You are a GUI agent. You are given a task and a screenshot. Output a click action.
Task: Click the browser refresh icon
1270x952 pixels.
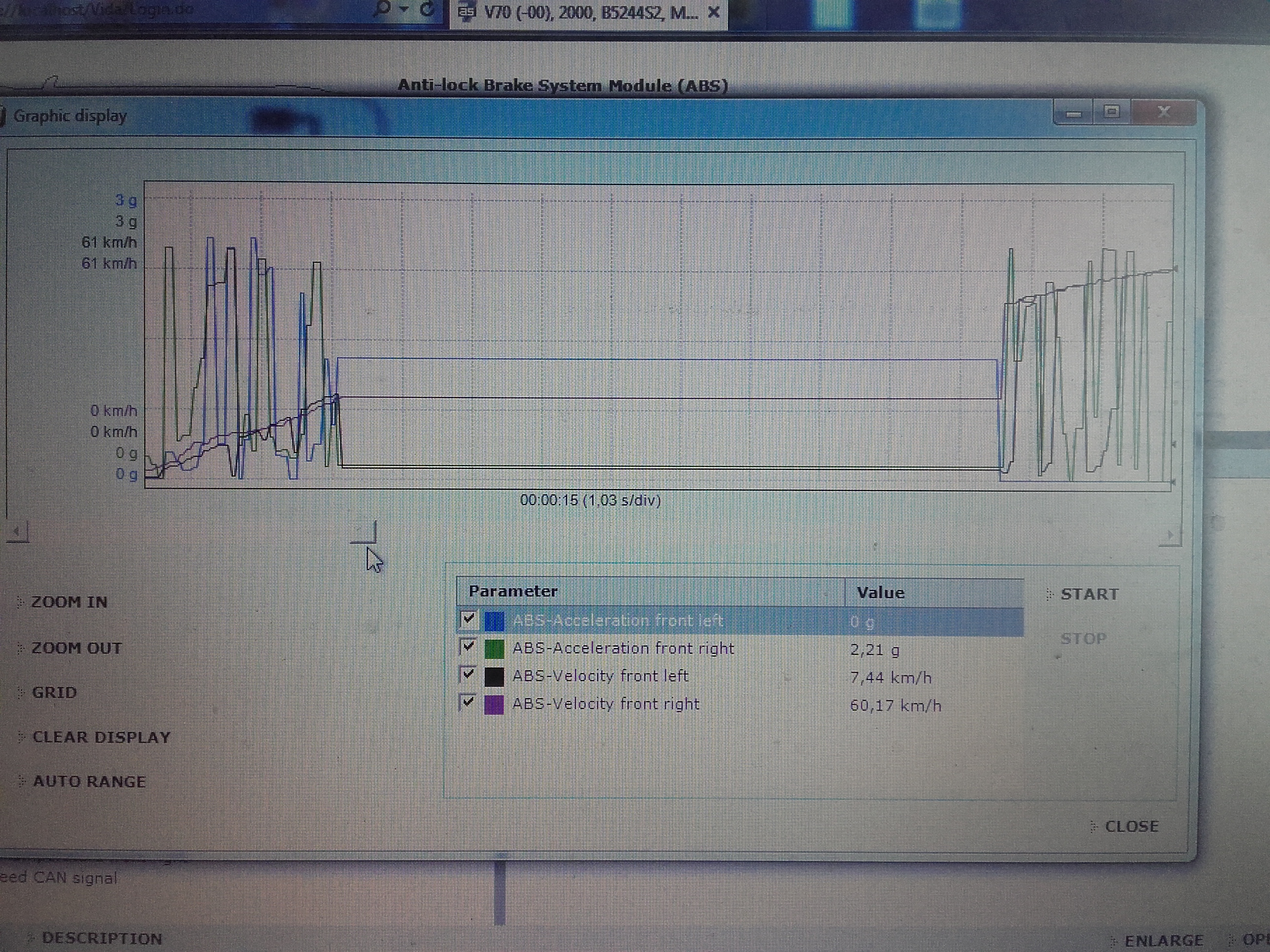(427, 10)
